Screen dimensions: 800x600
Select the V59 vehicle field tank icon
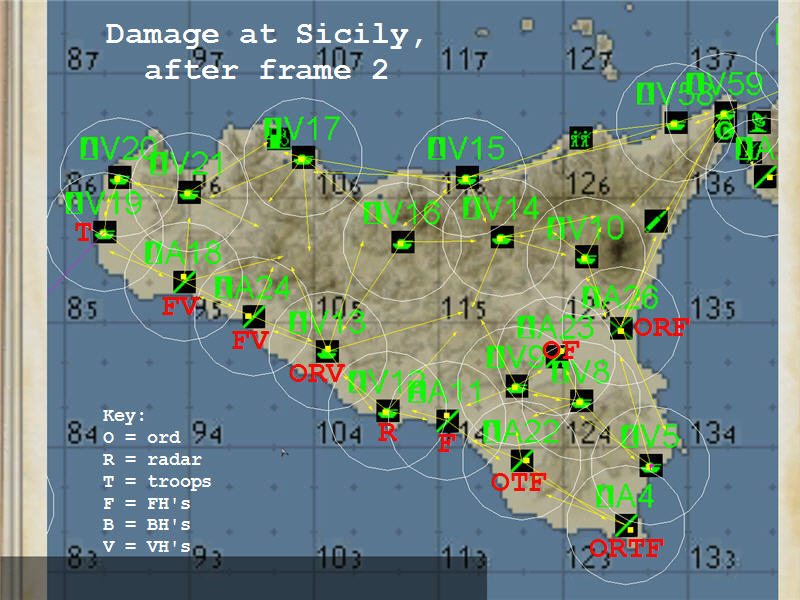click(x=725, y=113)
